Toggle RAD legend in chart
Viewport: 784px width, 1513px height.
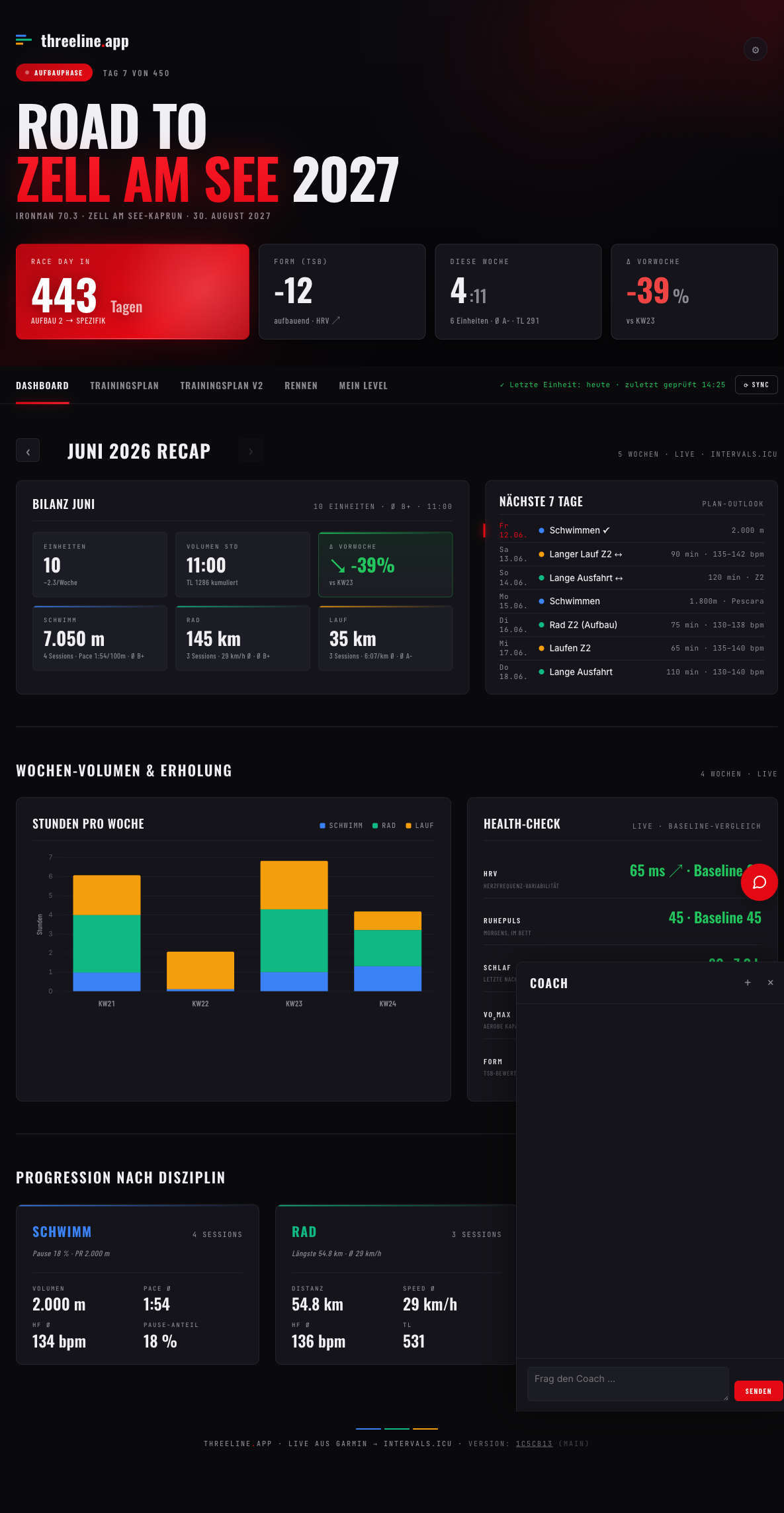384,825
